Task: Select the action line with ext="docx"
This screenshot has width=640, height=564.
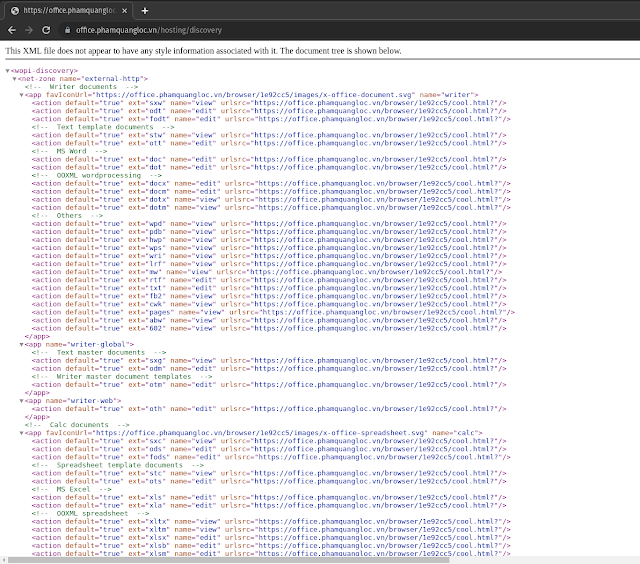Action: [x=271, y=184]
